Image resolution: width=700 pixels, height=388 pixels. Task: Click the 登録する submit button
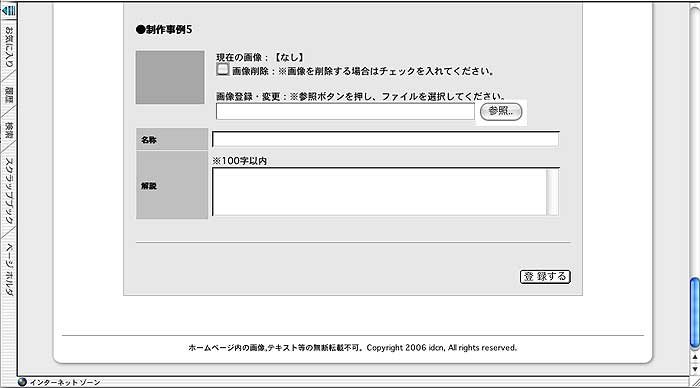click(545, 276)
